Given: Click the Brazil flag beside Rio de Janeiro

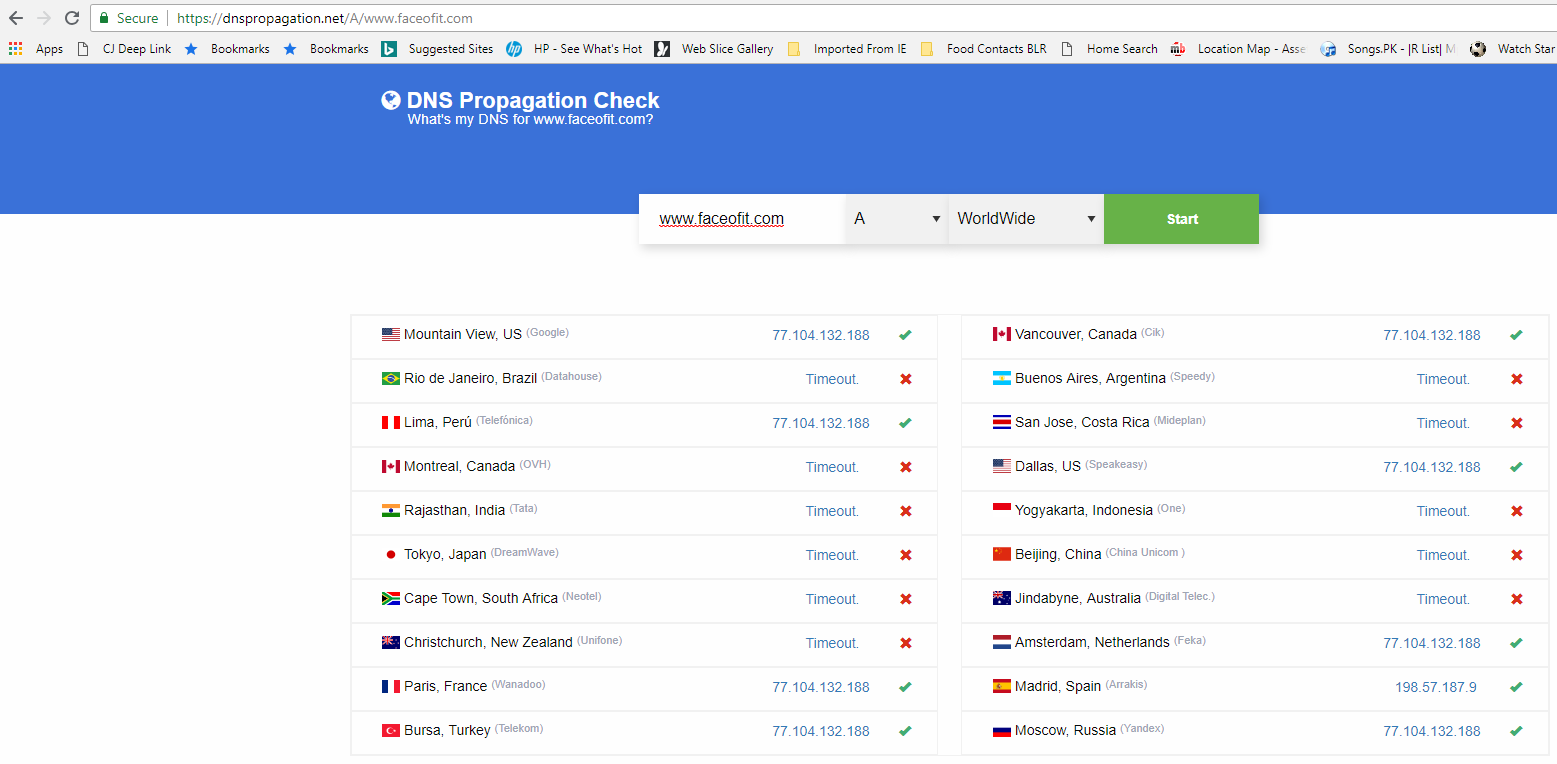Looking at the screenshot, I should click(391, 379).
